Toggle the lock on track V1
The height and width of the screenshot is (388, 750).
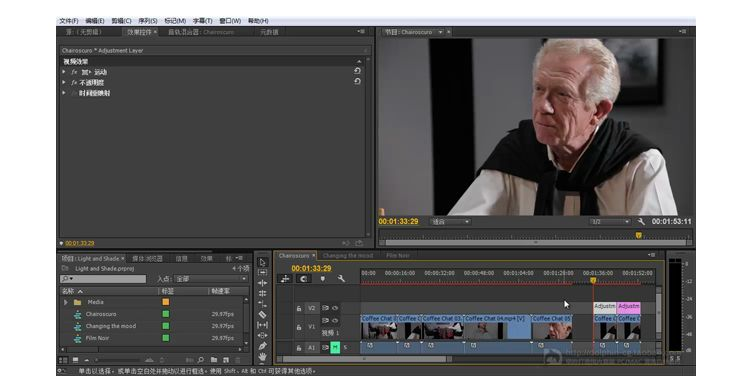[299, 327]
